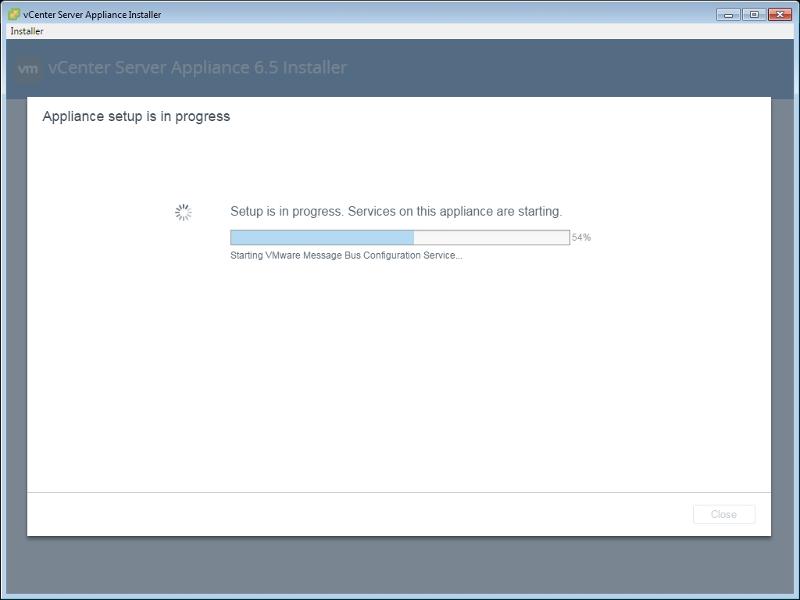Click 'Setup is in progress' message text

coord(396,211)
